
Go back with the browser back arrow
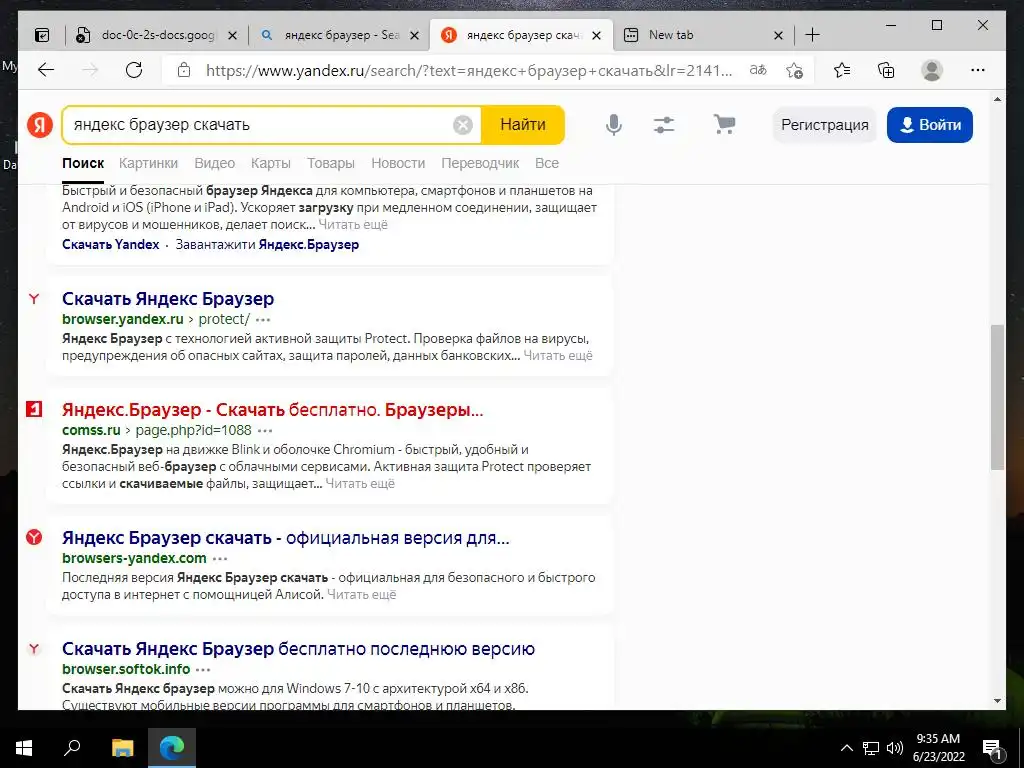(46, 70)
